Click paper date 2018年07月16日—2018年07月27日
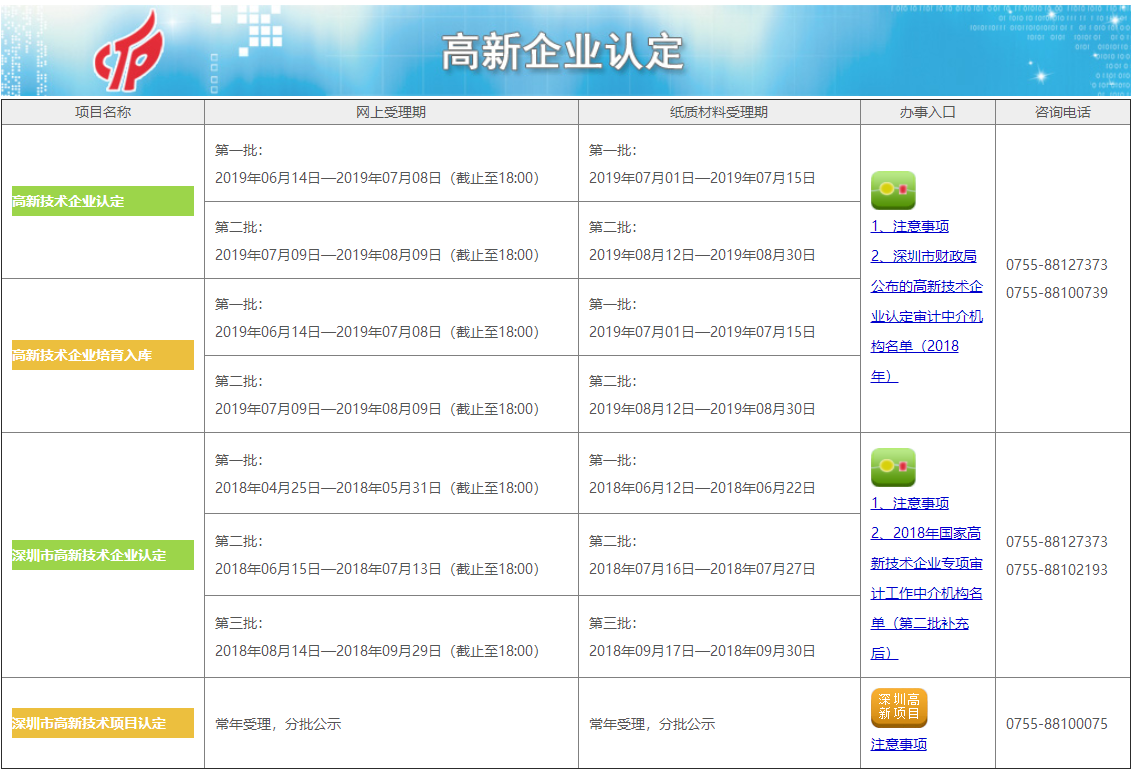 coord(702,569)
